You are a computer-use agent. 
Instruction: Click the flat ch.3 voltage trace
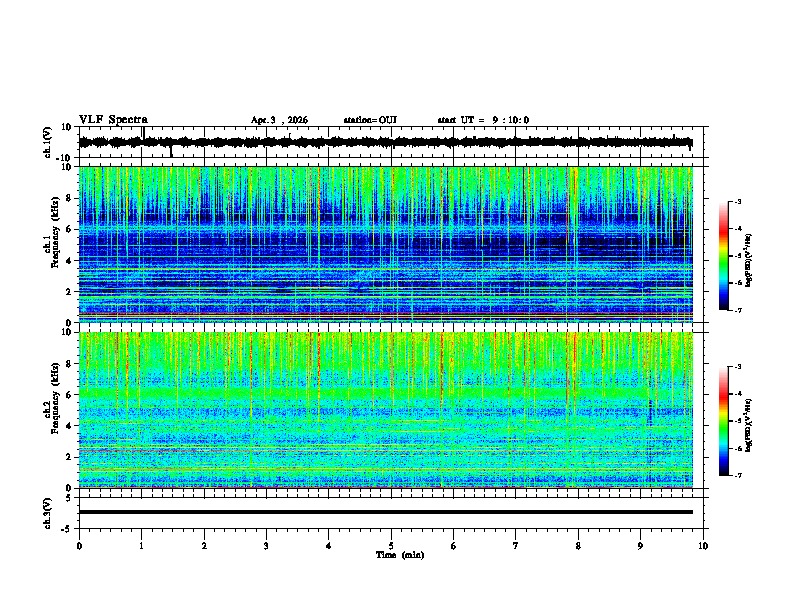[x=385, y=512]
